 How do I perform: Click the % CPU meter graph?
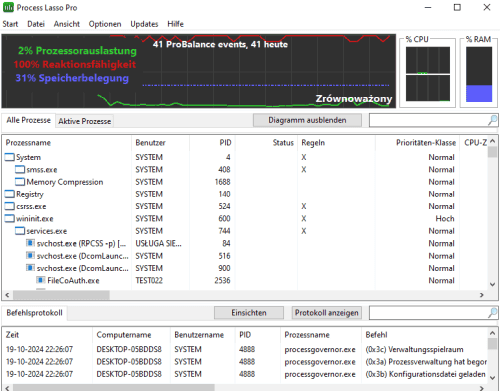pyautogui.click(x=428, y=74)
